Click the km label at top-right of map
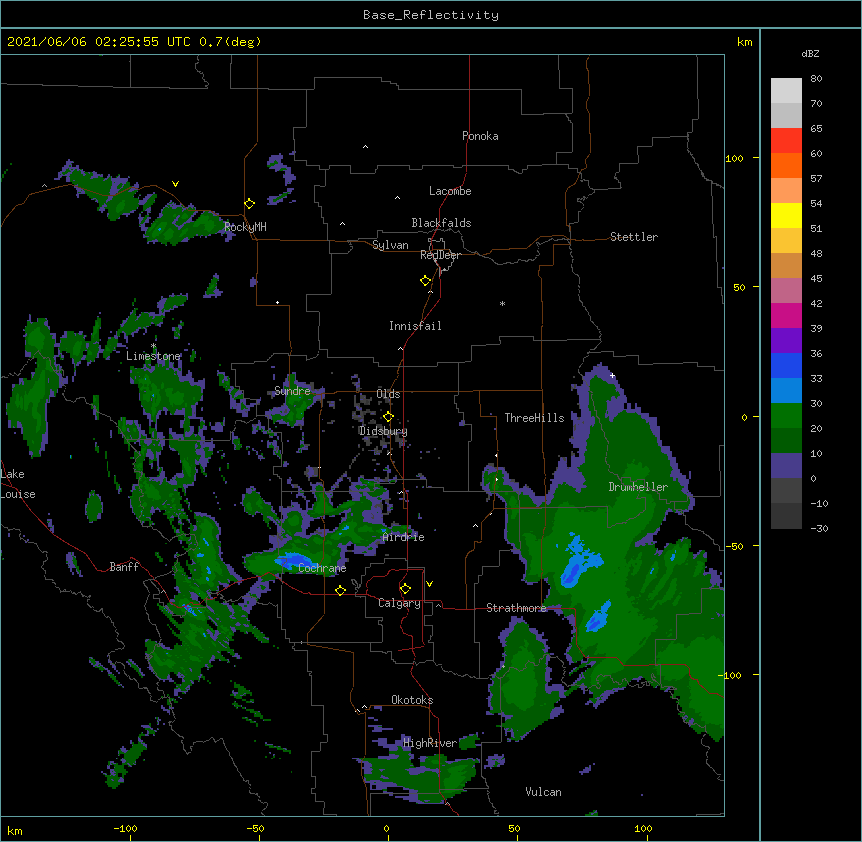The width and height of the screenshot is (862, 842). click(x=744, y=42)
